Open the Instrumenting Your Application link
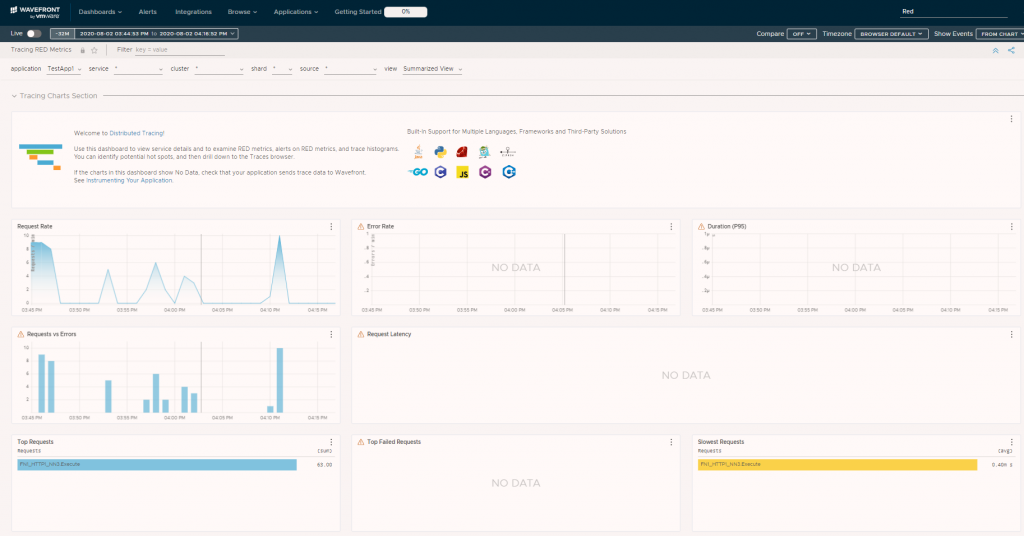Viewport: 1024px width, 536px height. click(129, 181)
